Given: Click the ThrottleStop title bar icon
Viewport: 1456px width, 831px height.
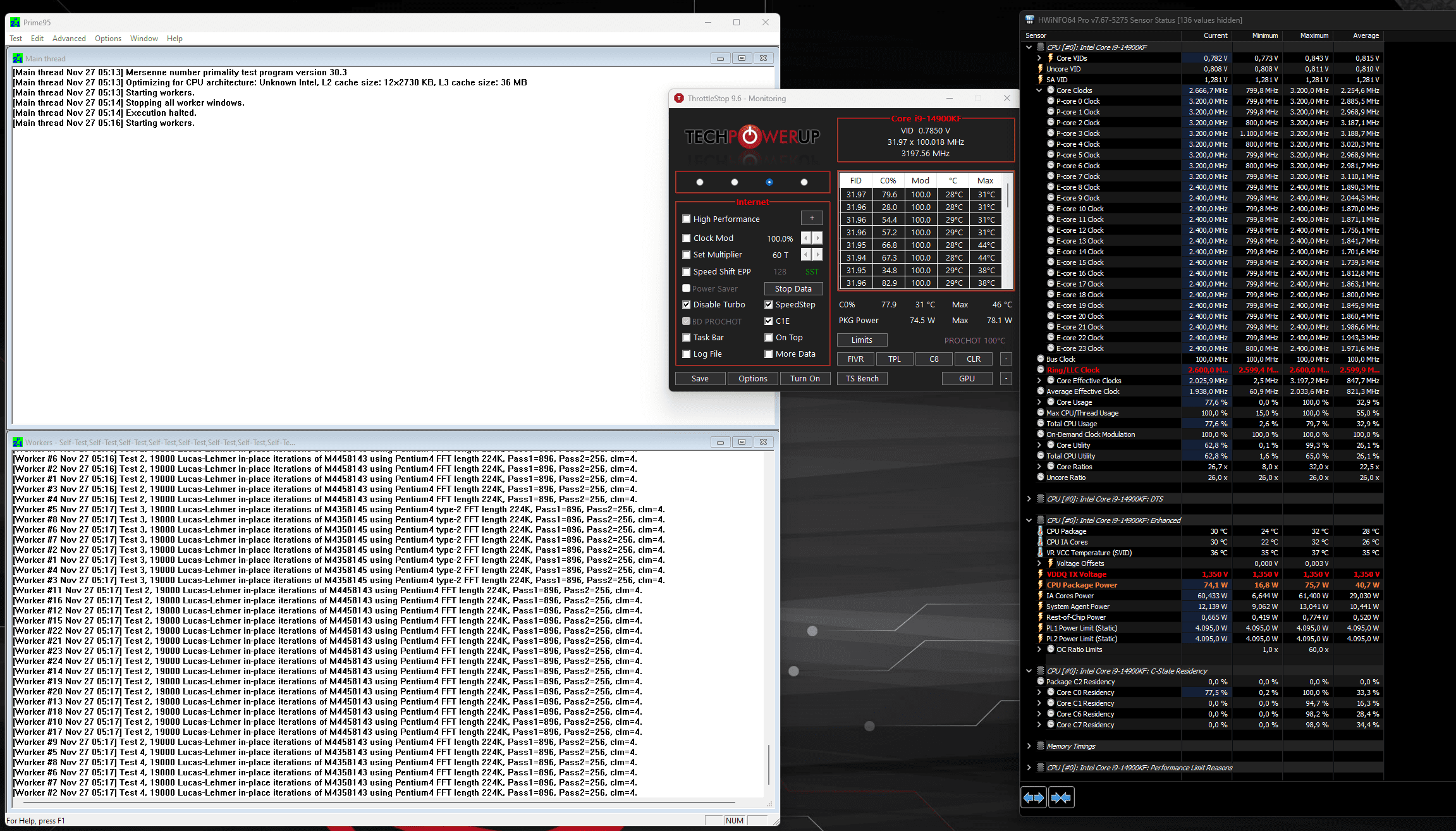Looking at the screenshot, I should tap(679, 98).
